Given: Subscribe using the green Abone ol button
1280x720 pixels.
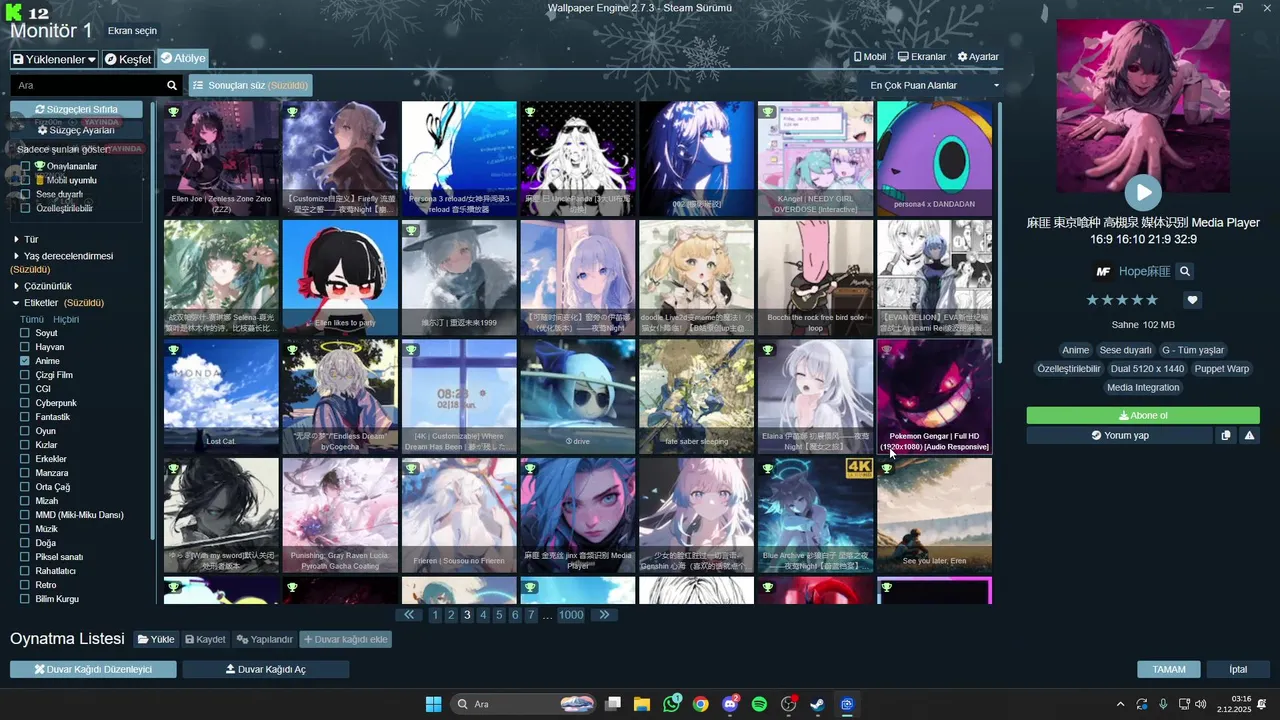Looking at the screenshot, I should click(1143, 416).
